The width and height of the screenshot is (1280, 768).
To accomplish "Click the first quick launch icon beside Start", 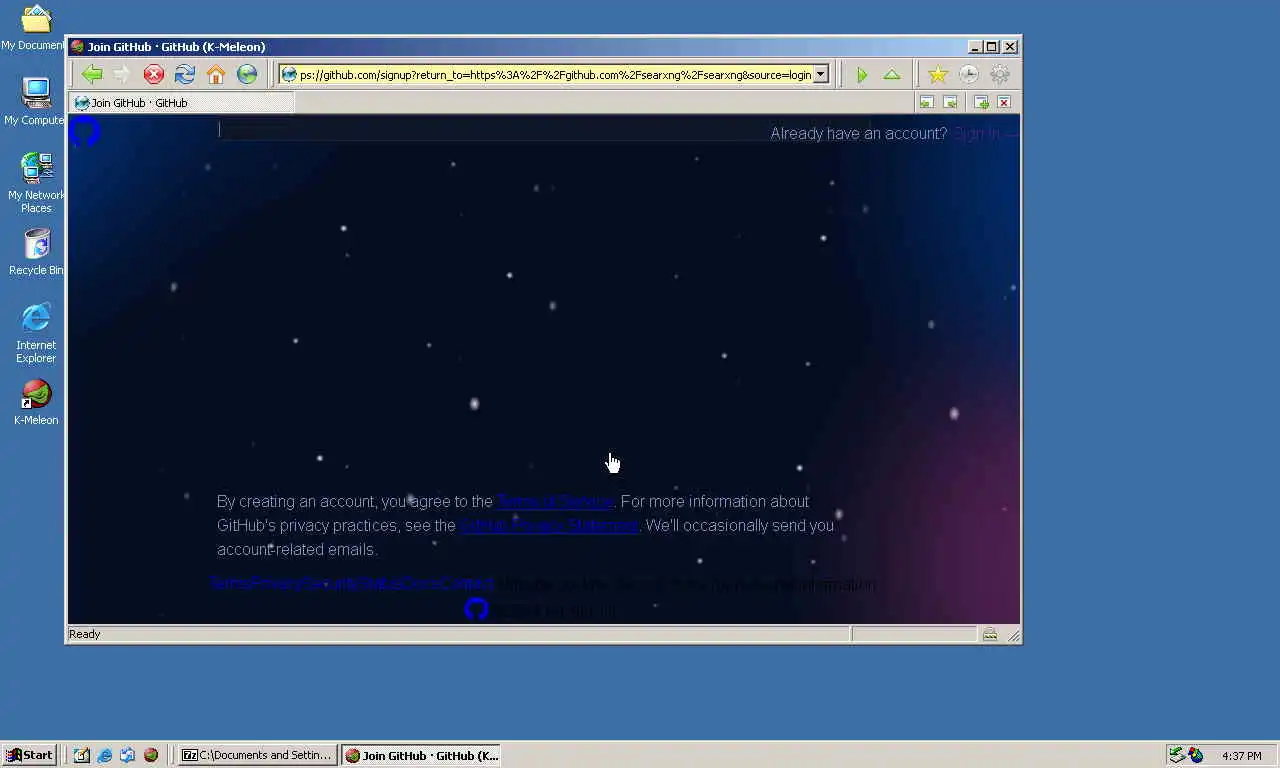I will pyautogui.click(x=81, y=755).
